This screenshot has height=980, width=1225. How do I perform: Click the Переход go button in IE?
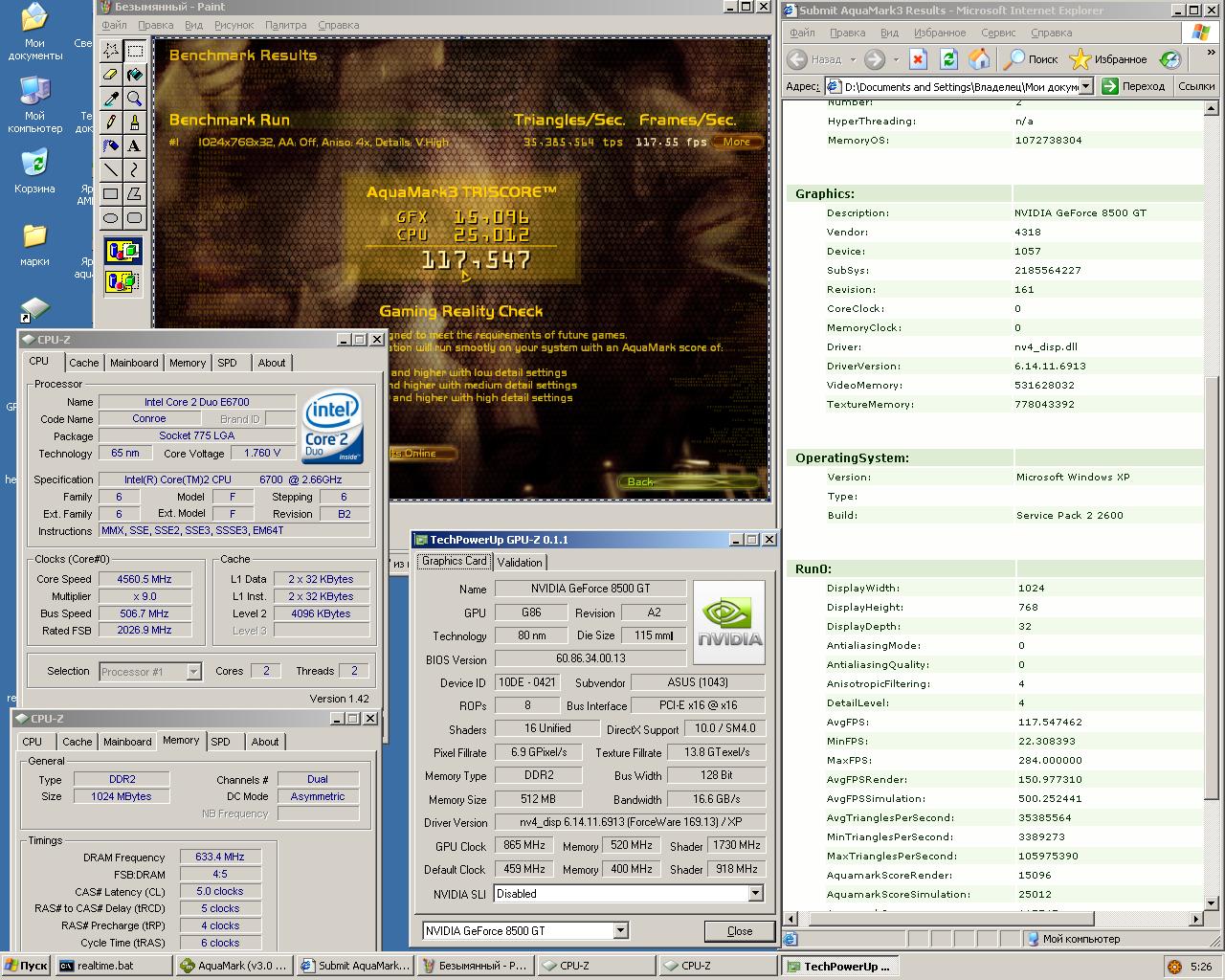click(x=1134, y=86)
